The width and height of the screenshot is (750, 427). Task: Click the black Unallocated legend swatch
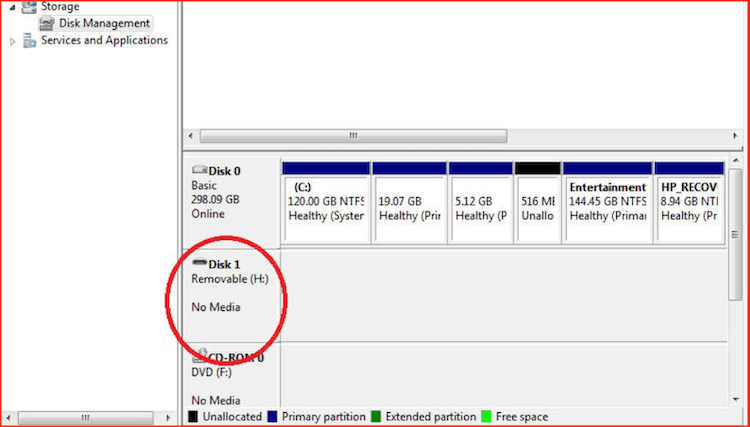pos(193,416)
